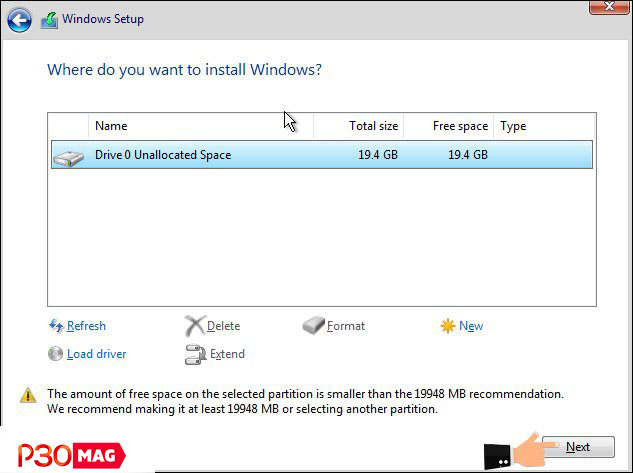Choose the Extend option

227,354
